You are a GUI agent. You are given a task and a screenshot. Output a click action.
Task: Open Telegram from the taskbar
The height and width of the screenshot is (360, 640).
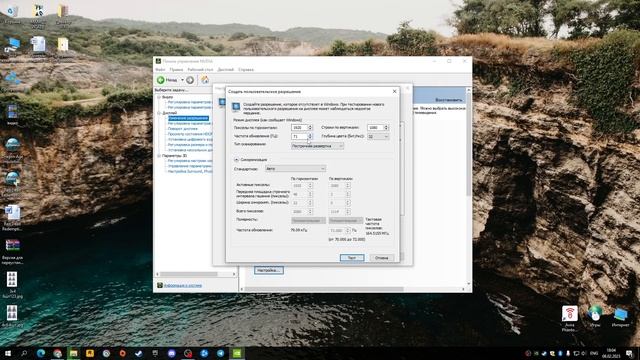click(220, 353)
